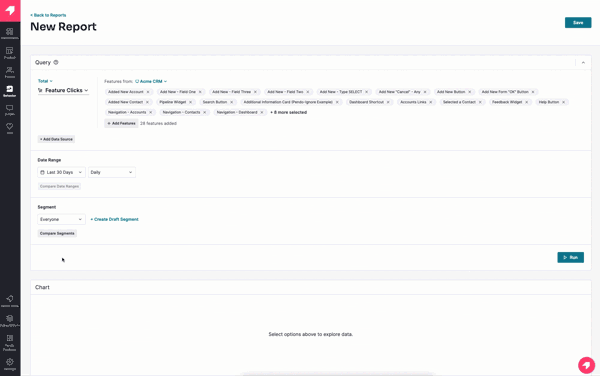Click the Add Features button
Image resolution: width=600 pixels, height=376 pixels.
click(x=121, y=124)
